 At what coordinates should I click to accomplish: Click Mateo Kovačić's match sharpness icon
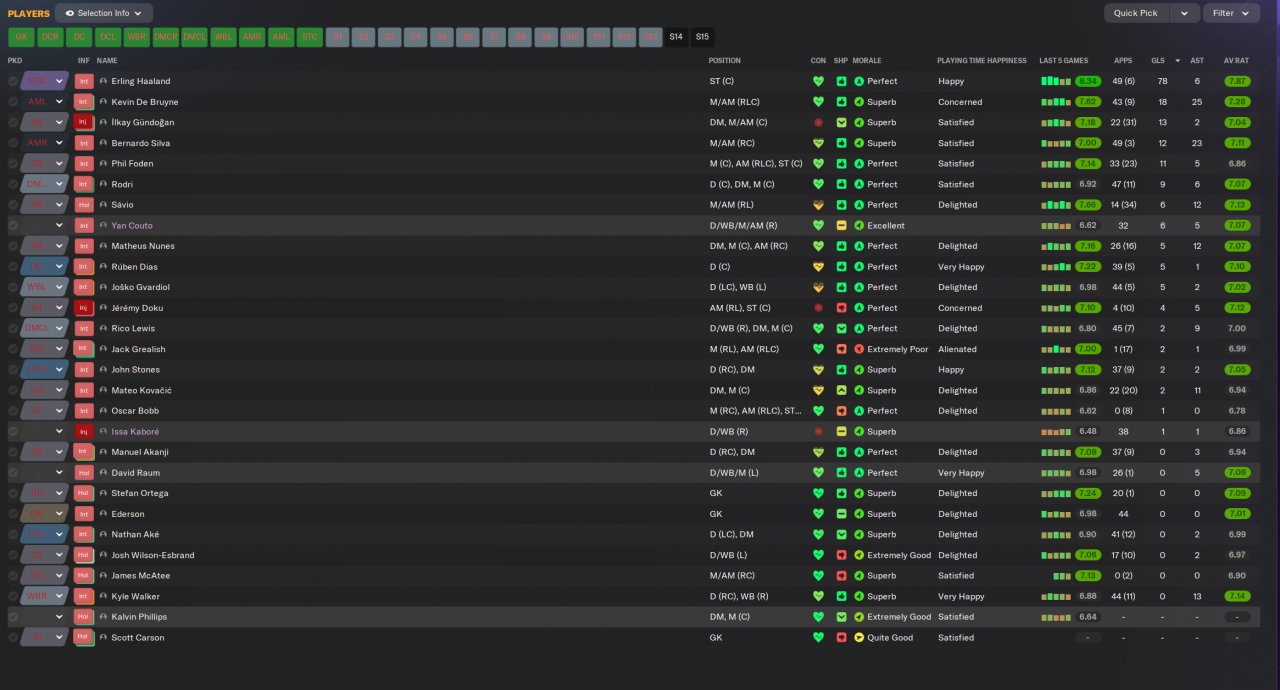pyautogui.click(x=841, y=390)
